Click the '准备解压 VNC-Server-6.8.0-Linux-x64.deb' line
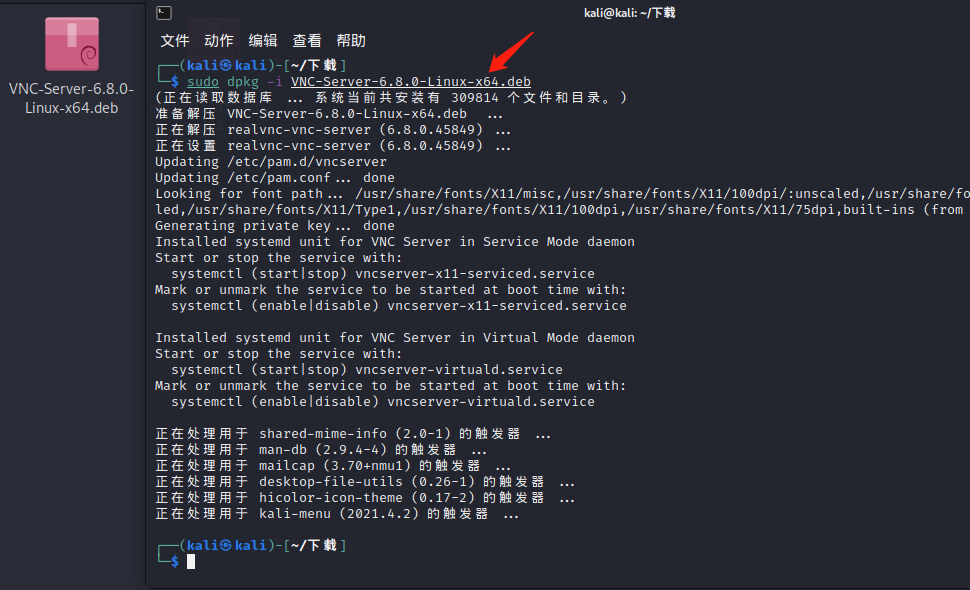This screenshot has width=970, height=590. (328, 114)
